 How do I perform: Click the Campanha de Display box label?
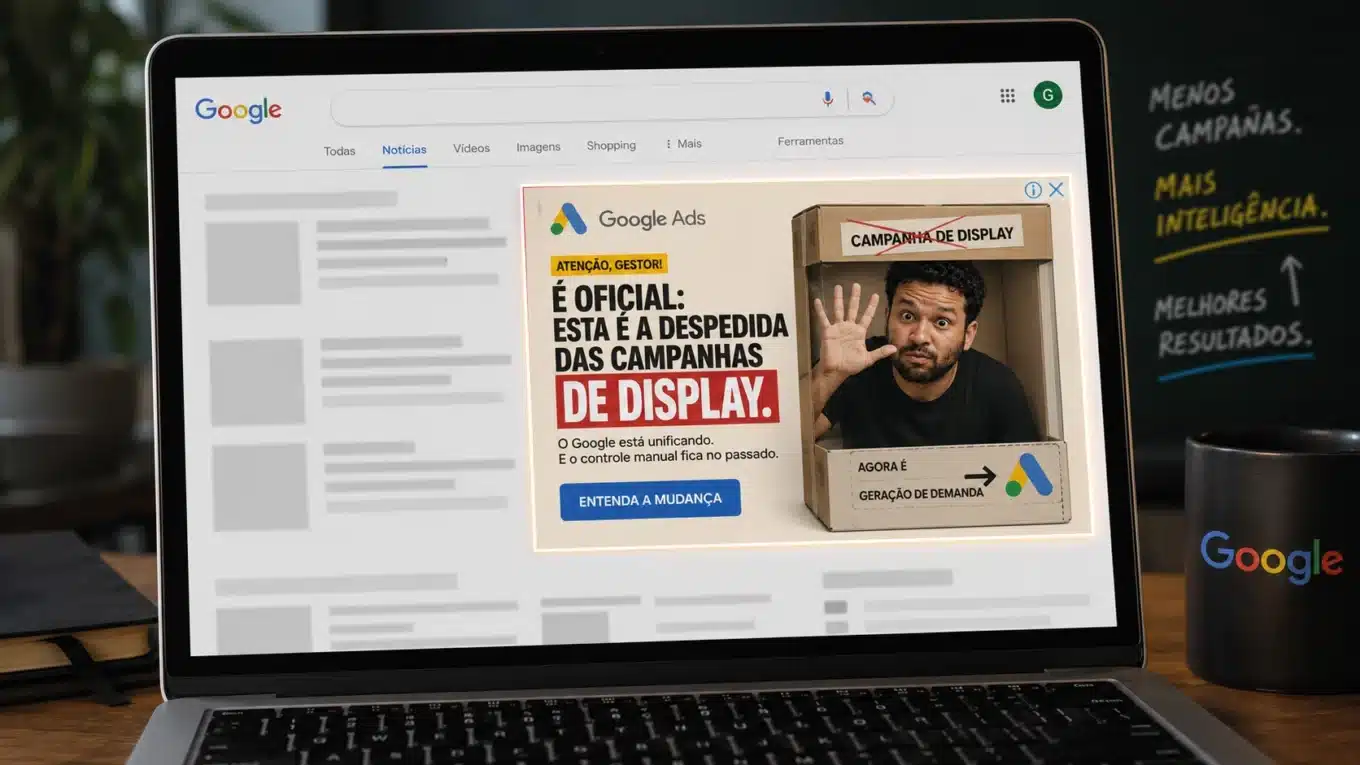[931, 236]
